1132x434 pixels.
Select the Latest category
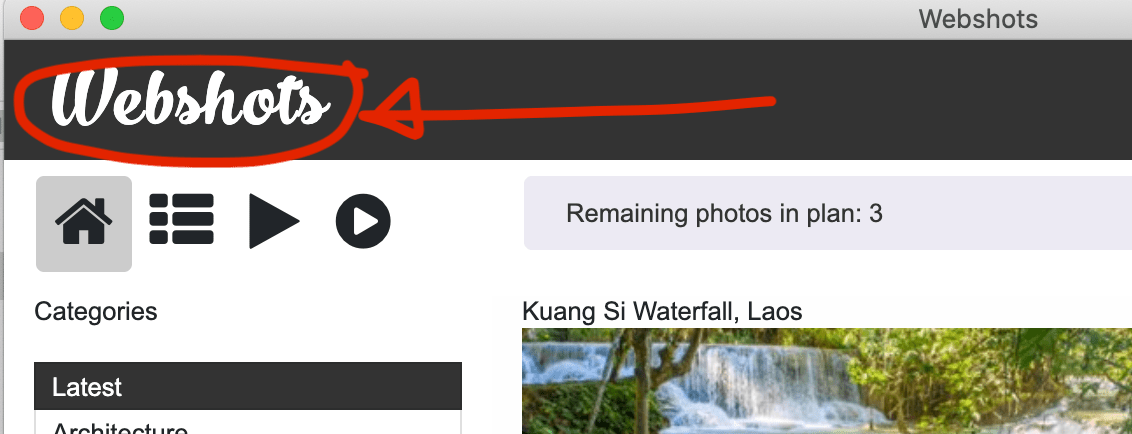tap(248, 386)
